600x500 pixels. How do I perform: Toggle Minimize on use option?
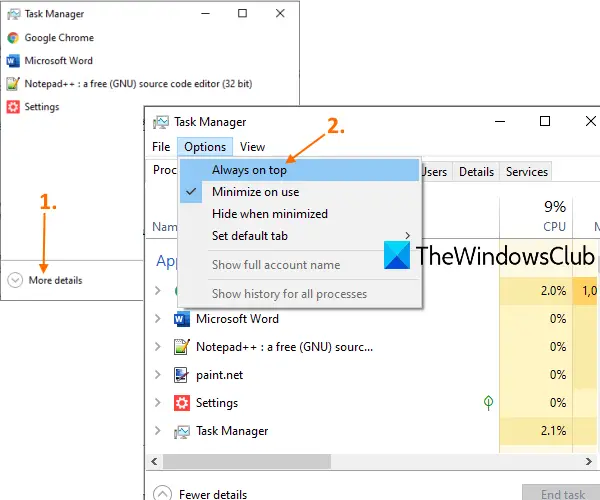300,192
